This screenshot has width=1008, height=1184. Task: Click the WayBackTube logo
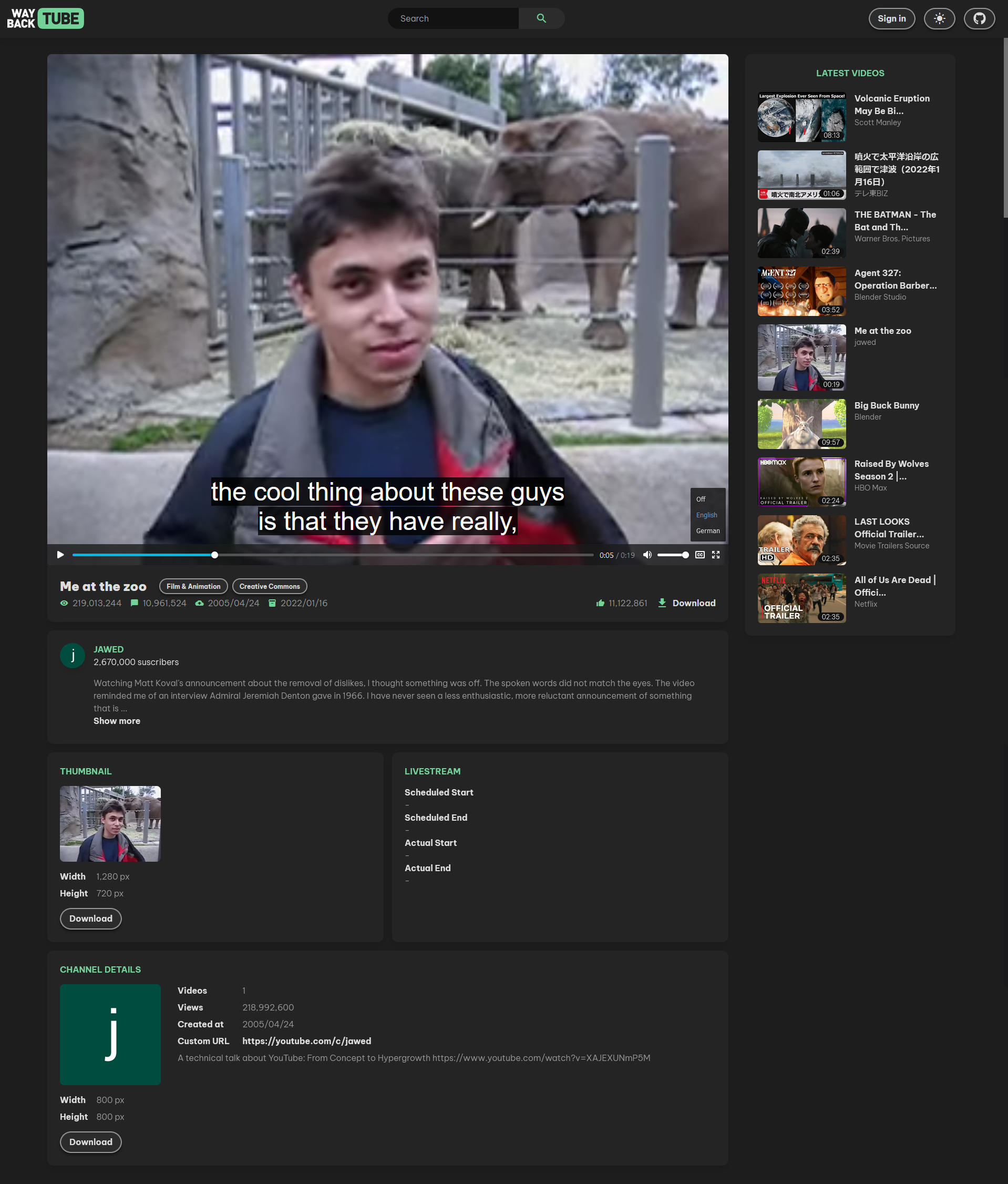click(45, 18)
